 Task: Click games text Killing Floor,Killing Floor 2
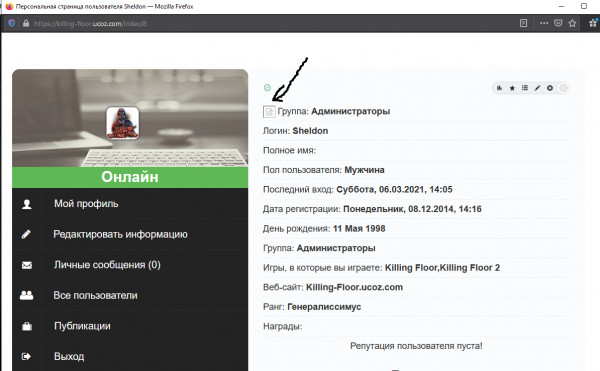point(442,268)
